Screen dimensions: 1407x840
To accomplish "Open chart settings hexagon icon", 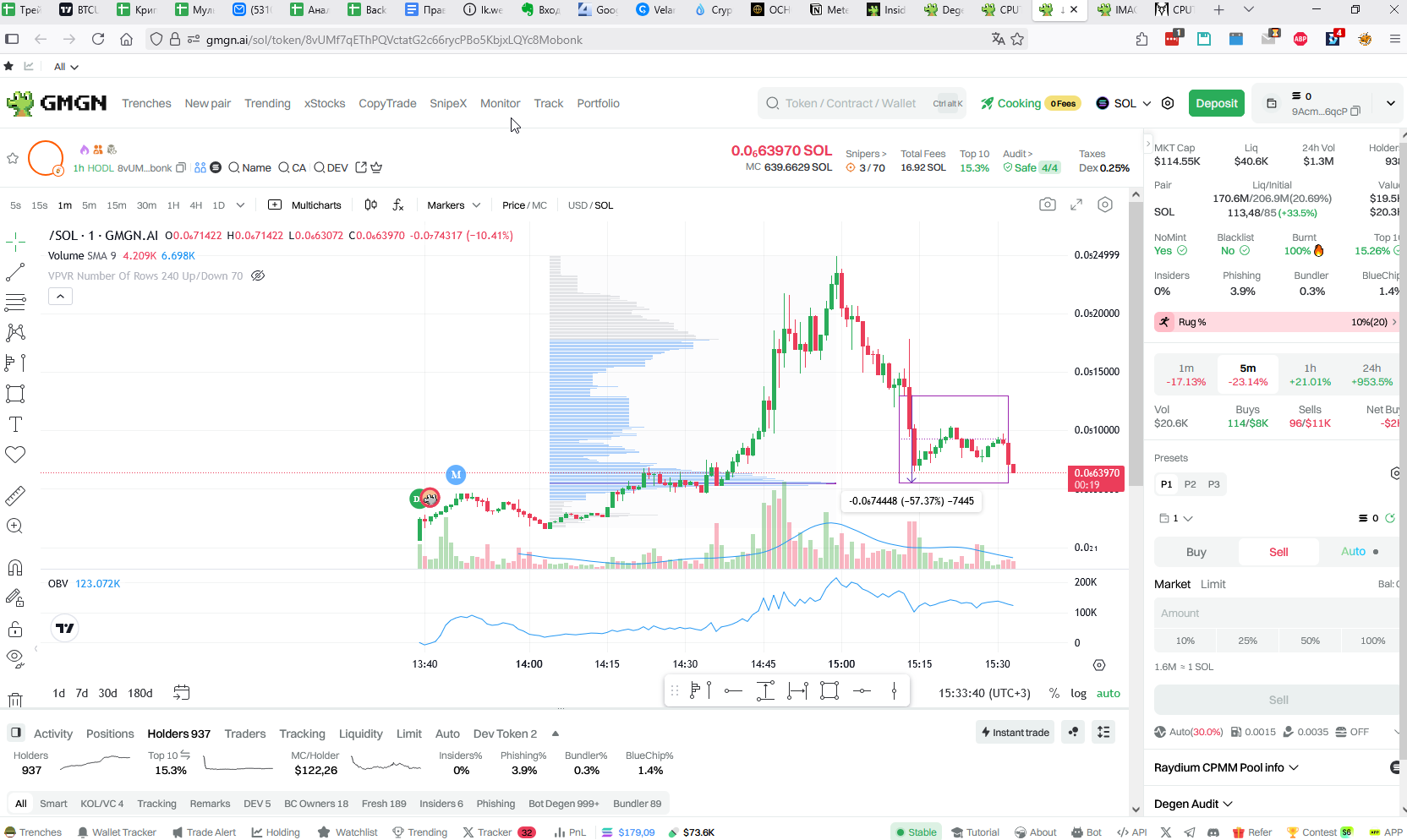I will pos(1105,205).
